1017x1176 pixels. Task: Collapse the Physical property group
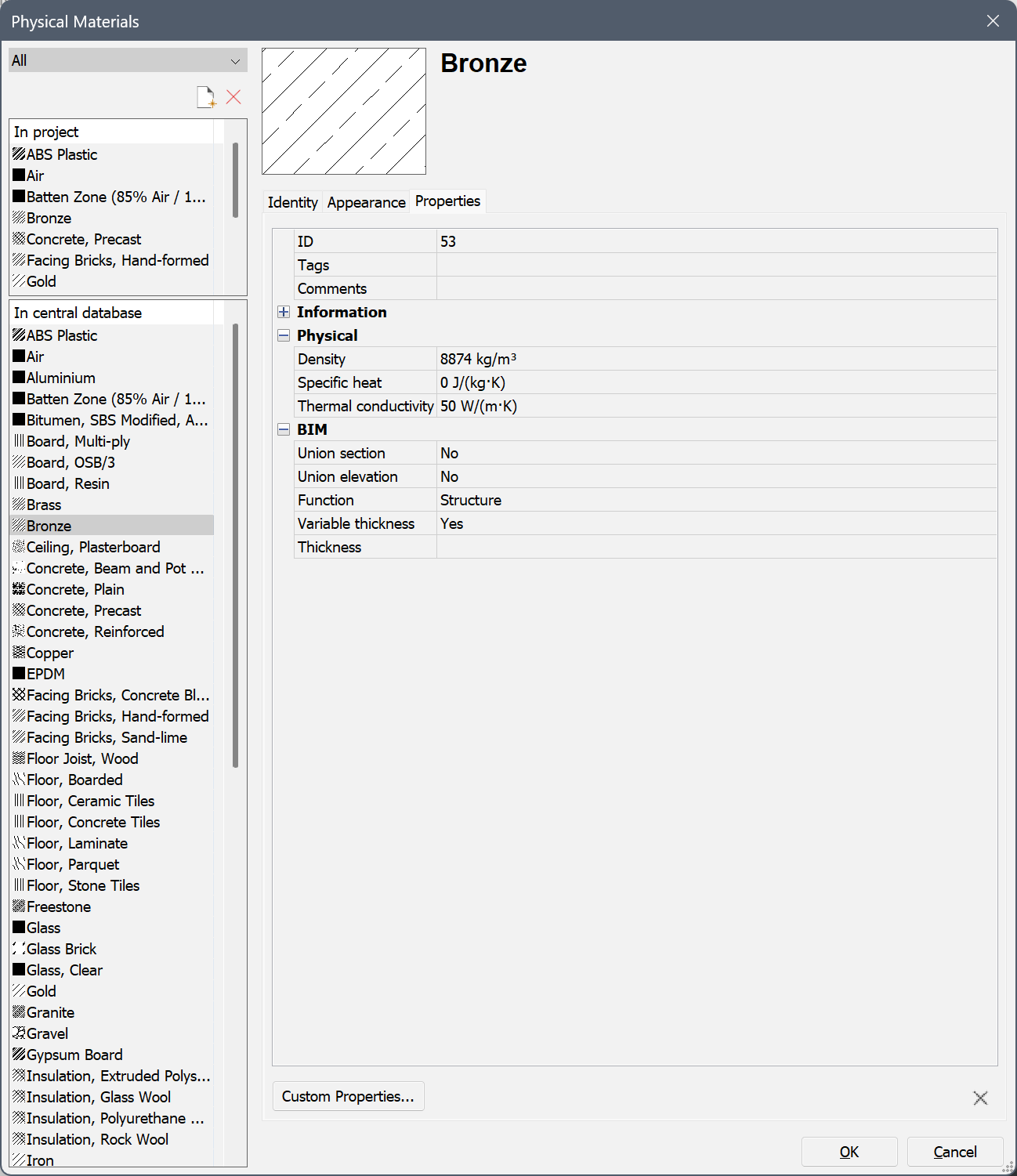pyautogui.click(x=284, y=335)
